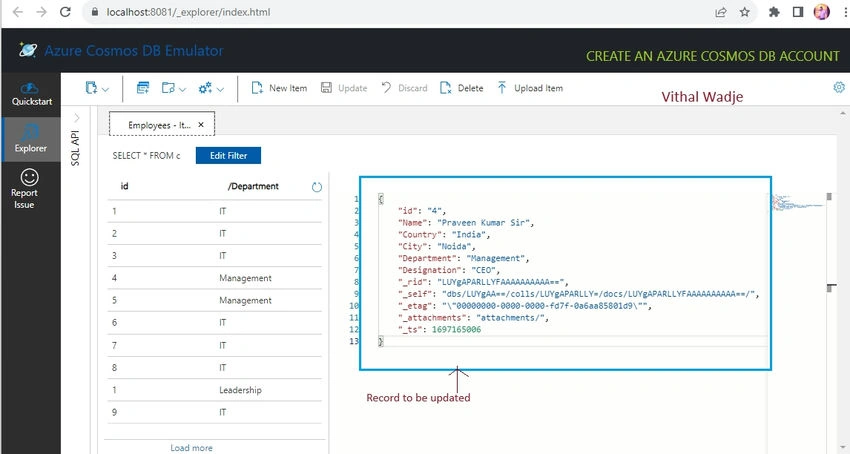Viewport: 850px width, 454px height.
Task: Click the JSON editor minimap
Action: [797, 203]
